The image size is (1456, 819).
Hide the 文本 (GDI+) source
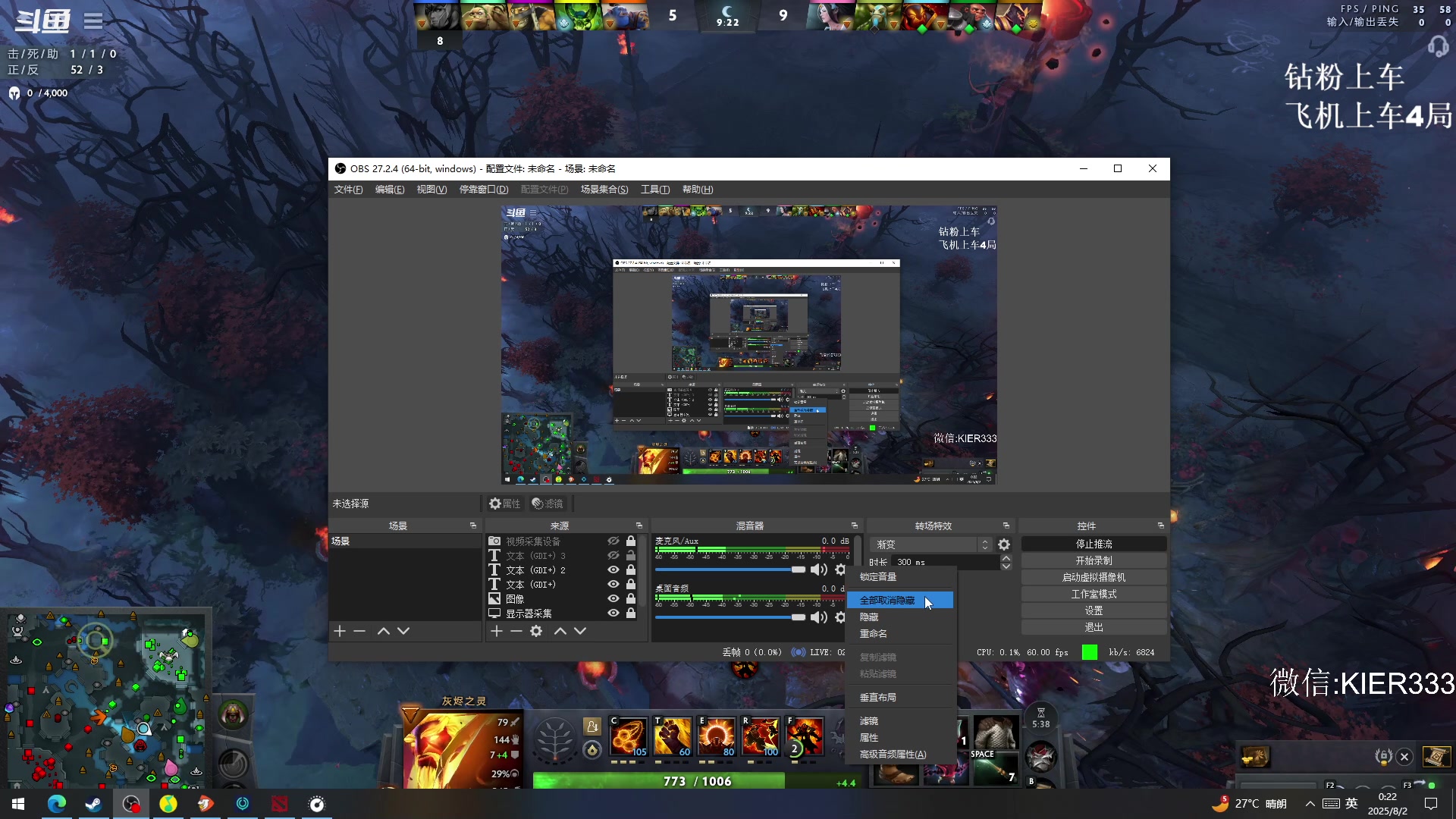(613, 584)
